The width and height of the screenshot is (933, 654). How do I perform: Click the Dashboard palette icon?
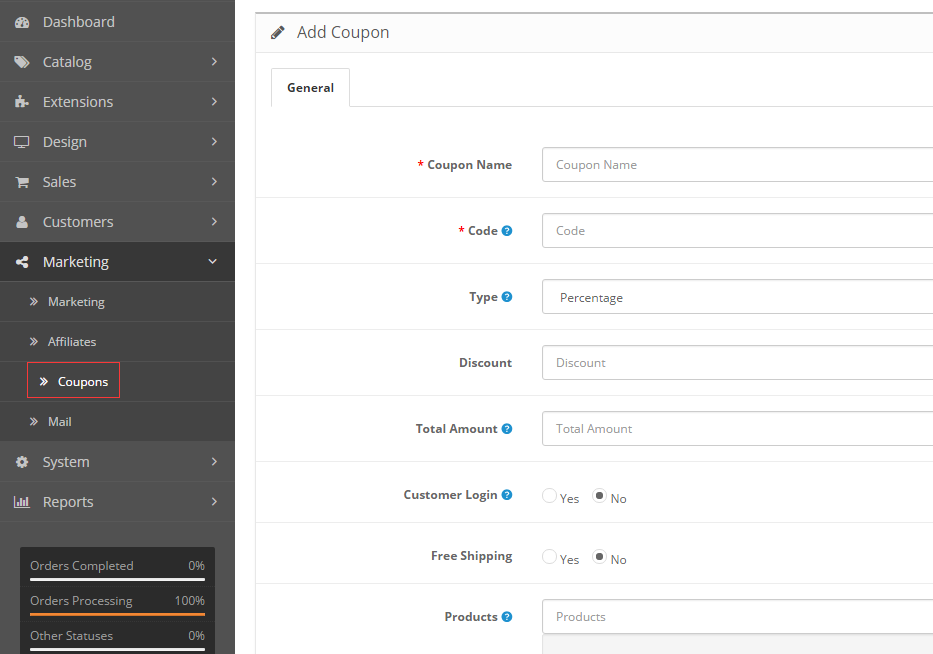[22, 22]
